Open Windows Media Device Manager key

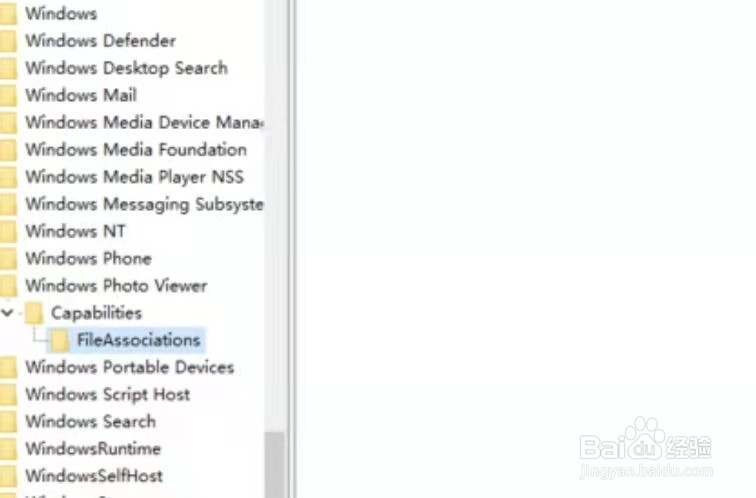click(145, 122)
